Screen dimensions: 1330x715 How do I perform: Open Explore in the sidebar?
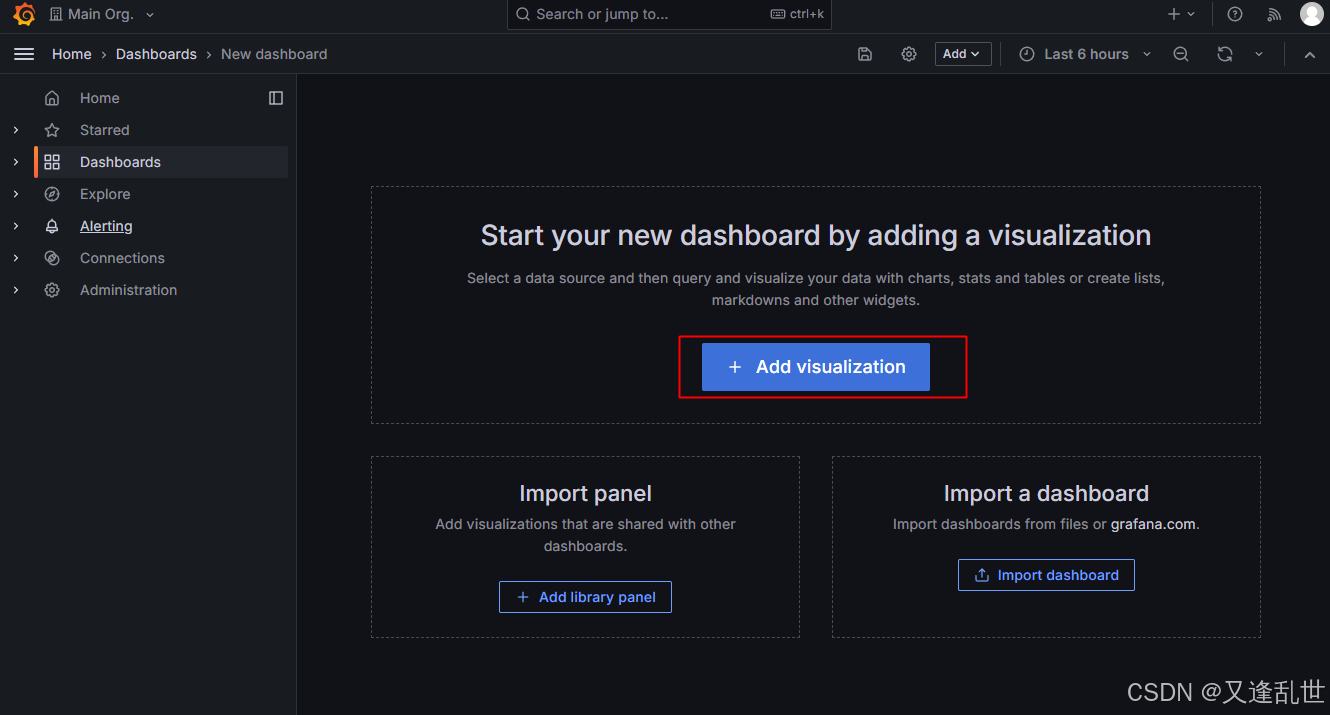pyautogui.click(x=105, y=194)
